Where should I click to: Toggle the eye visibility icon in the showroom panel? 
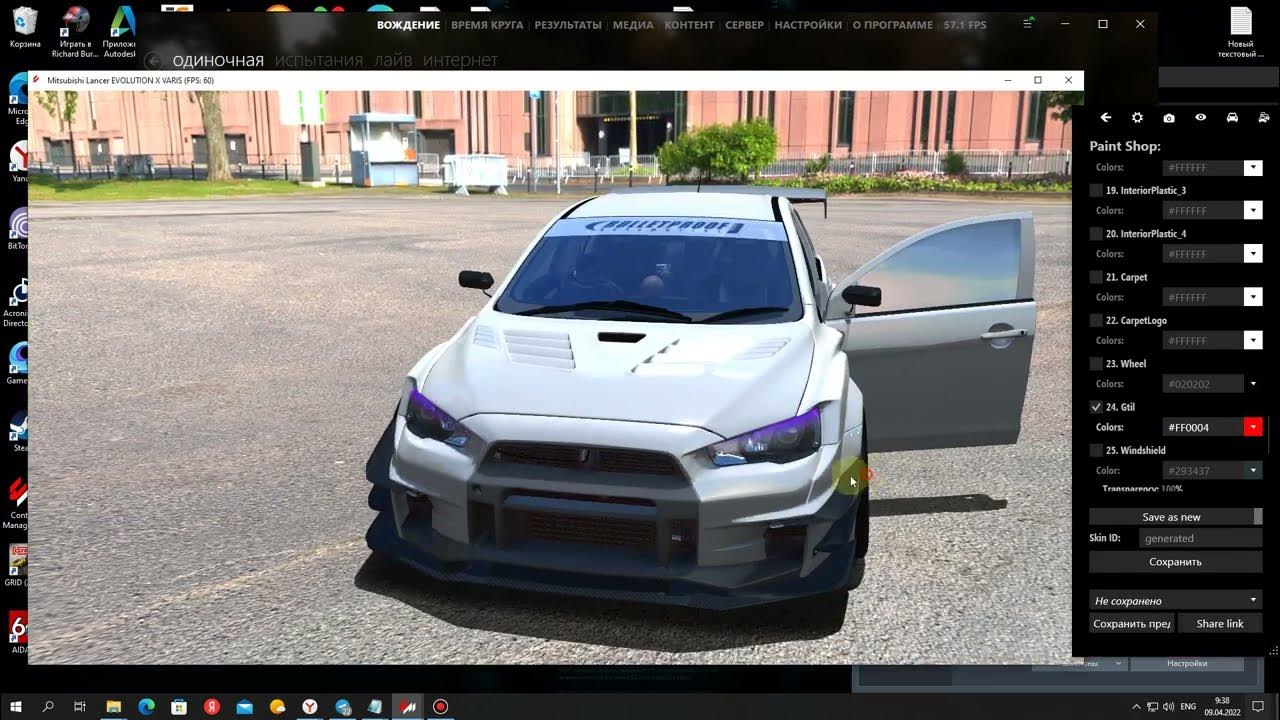(1200, 118)
